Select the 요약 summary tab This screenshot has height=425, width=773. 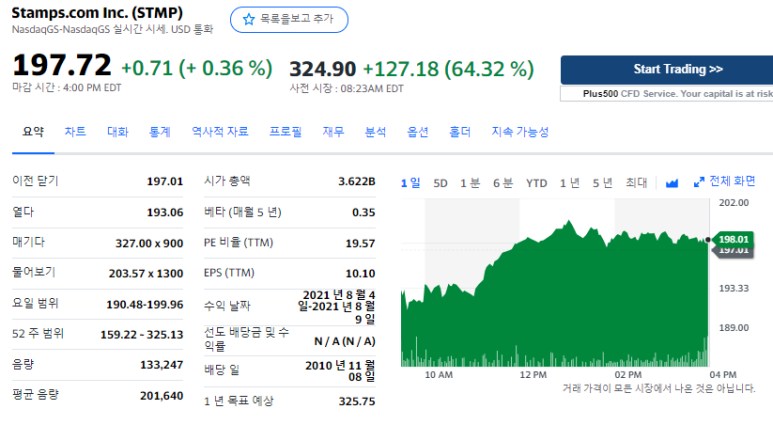click(33, 132)
